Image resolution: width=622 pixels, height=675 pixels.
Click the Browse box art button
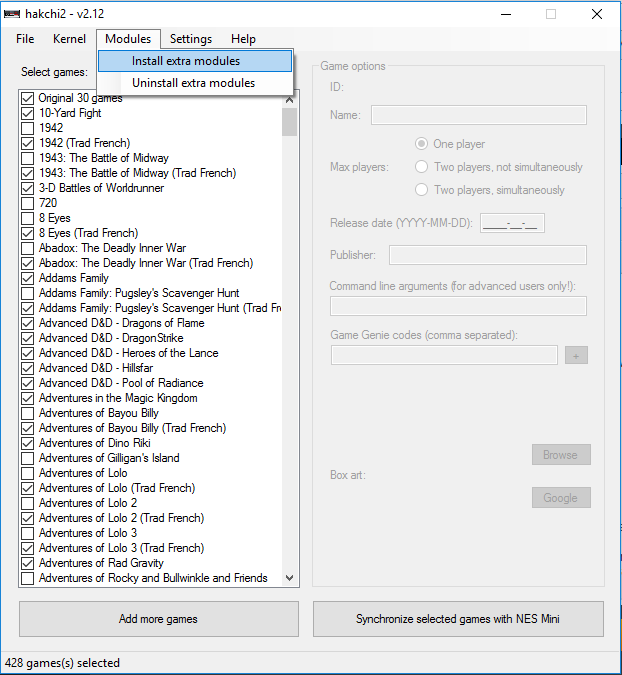[x=561, y=455]
